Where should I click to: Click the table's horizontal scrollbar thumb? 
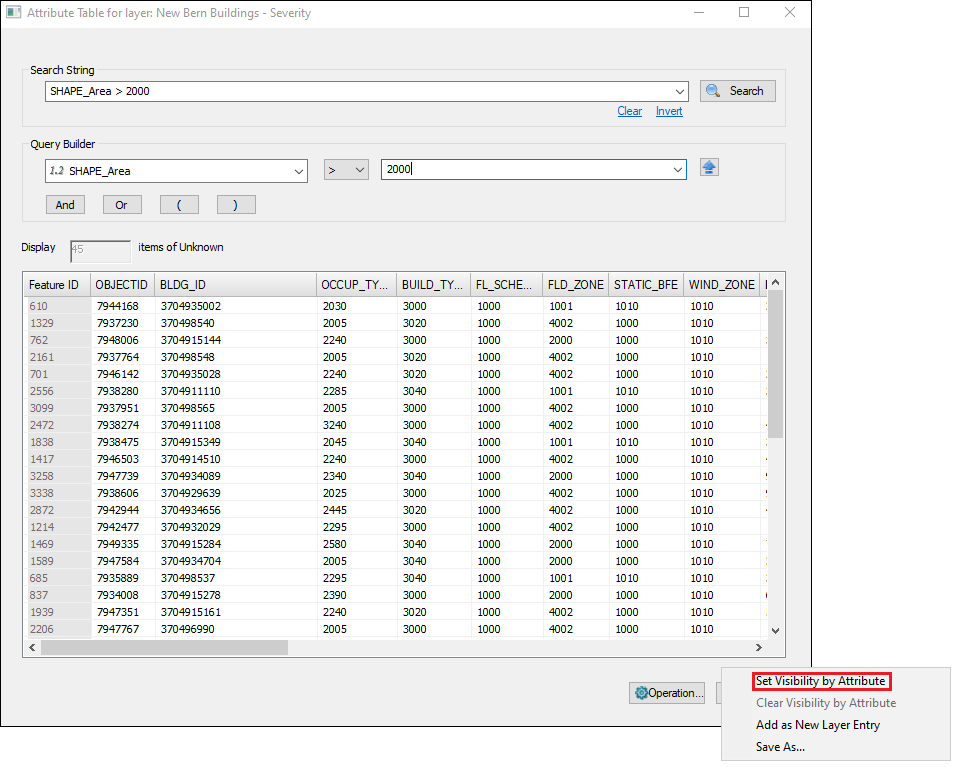[164, 647]
